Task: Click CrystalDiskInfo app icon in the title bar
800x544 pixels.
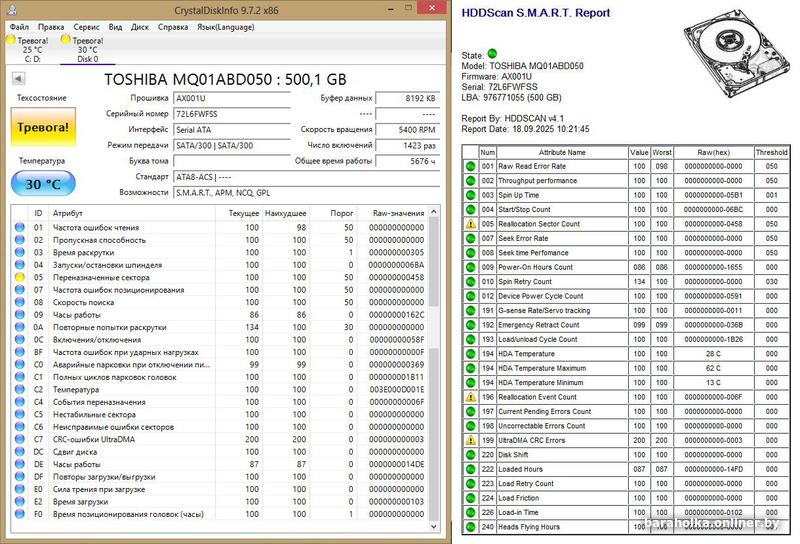Action: click(13, 9)
